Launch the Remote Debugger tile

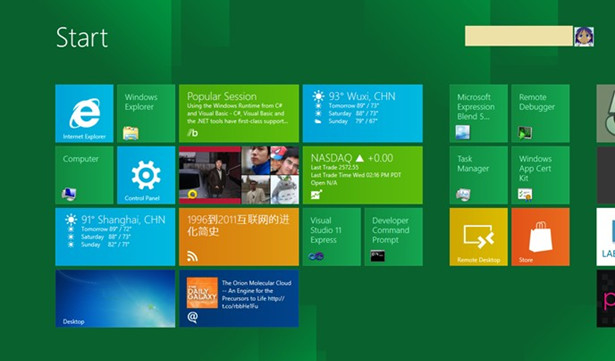[540, 113]
